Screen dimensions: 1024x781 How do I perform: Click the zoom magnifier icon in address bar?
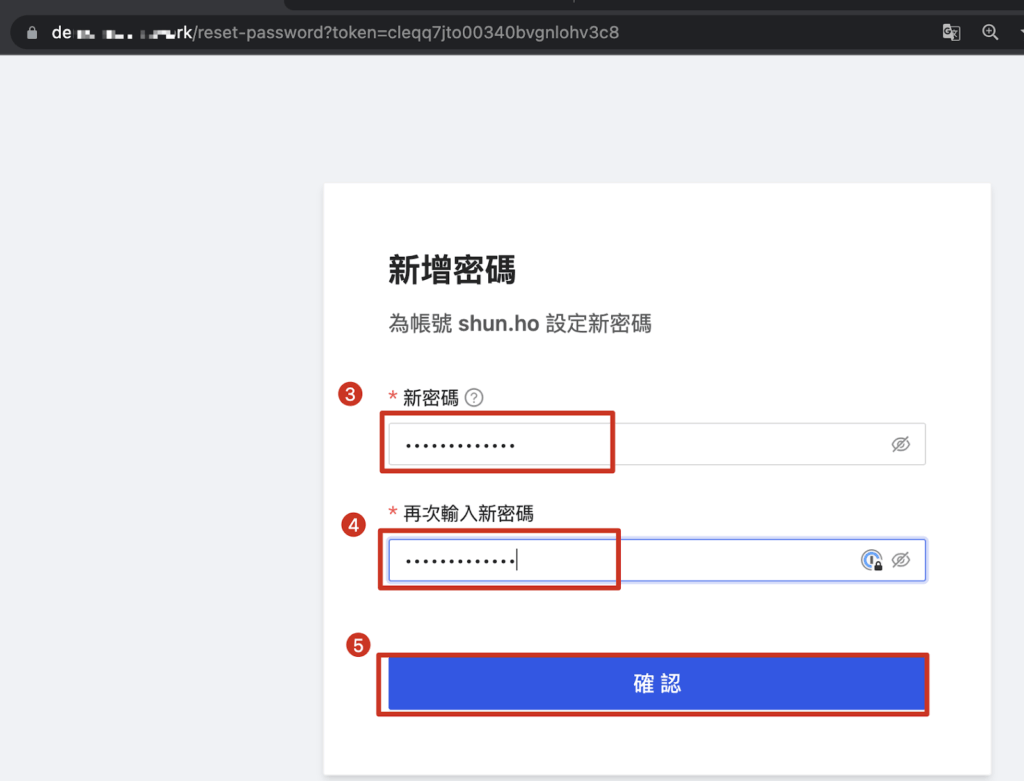pos(990,32)
